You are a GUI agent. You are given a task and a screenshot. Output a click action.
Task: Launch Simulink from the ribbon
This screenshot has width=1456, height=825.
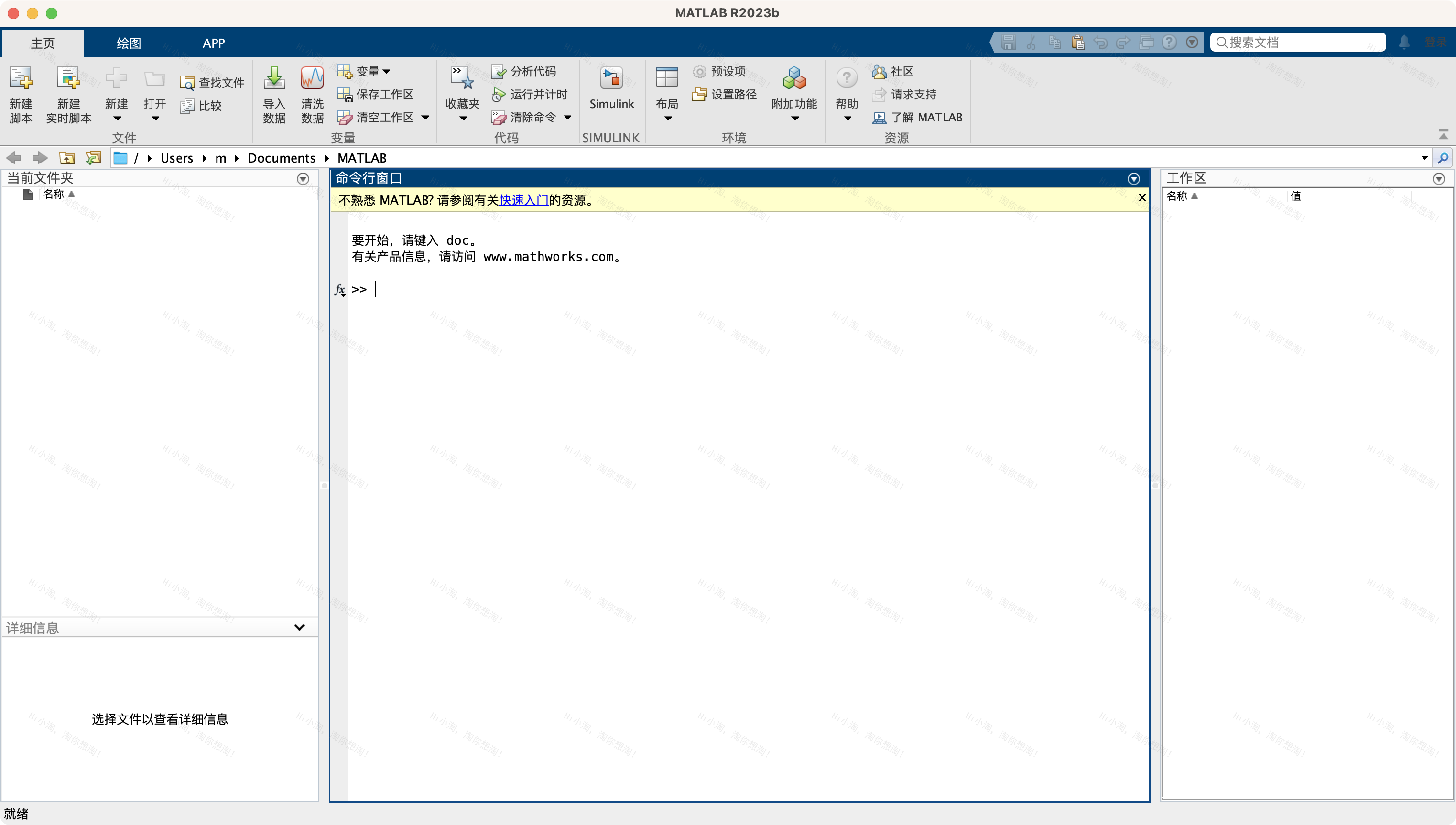[612, 88]
